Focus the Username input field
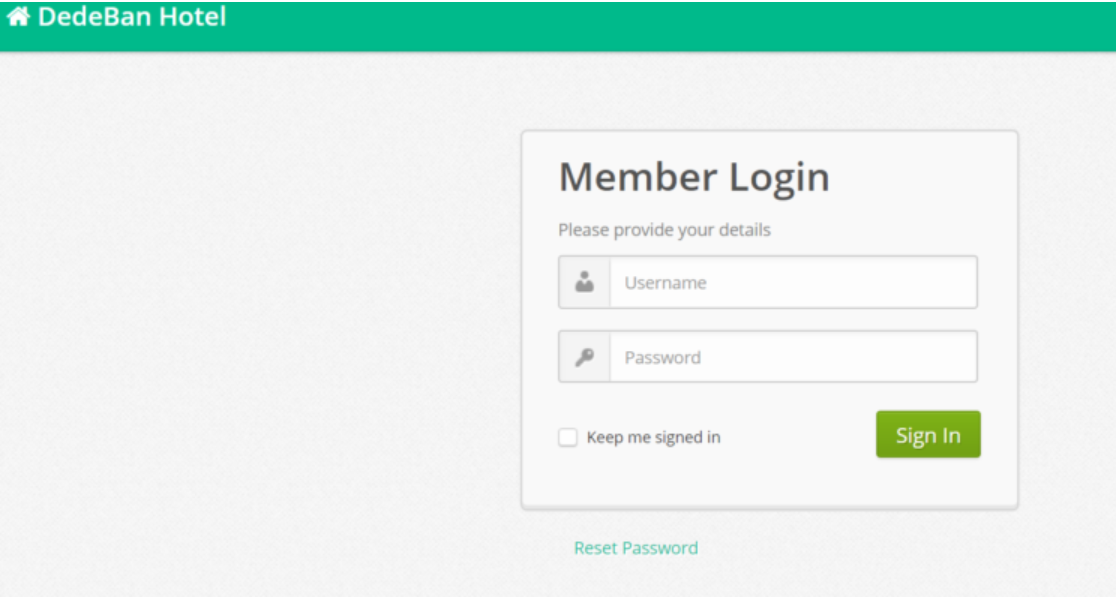 point(793,282)
